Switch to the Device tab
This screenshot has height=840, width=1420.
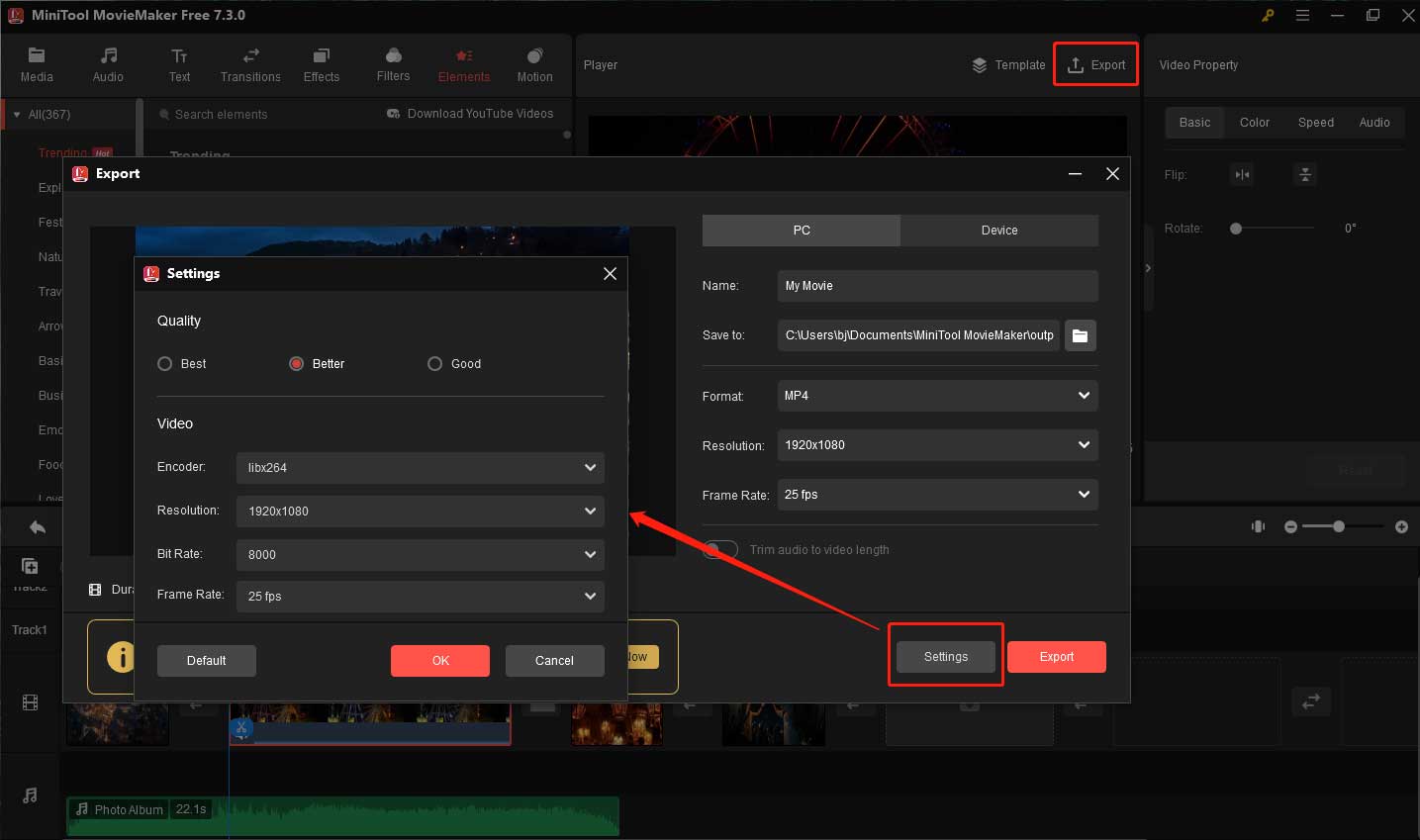click(999, 231)
